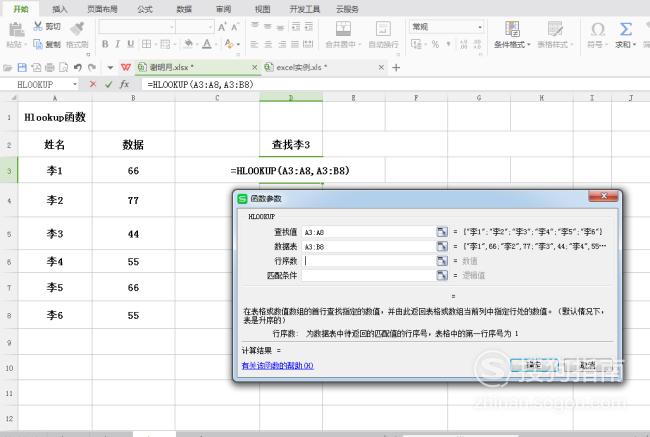Click the 数据表 input field with A3:B8

[x=369, y=246]
